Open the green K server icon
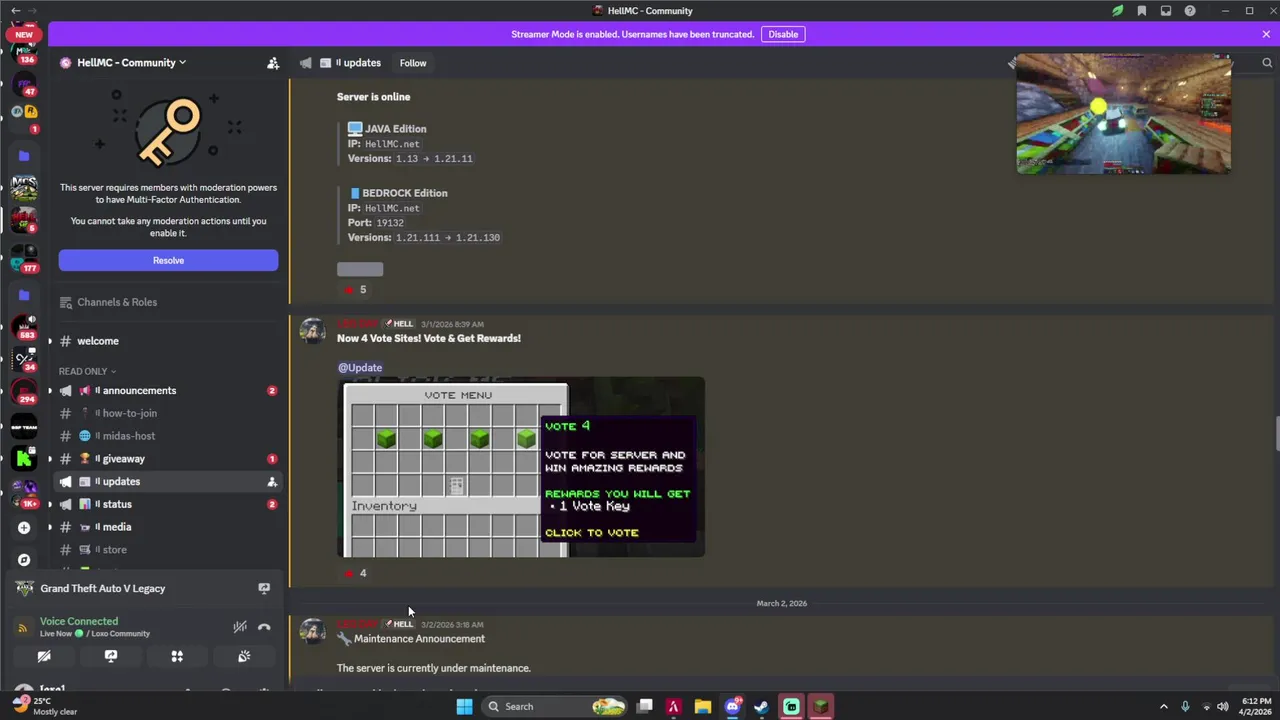Screen dimensions: 1280x720 [x=24, y=459]
